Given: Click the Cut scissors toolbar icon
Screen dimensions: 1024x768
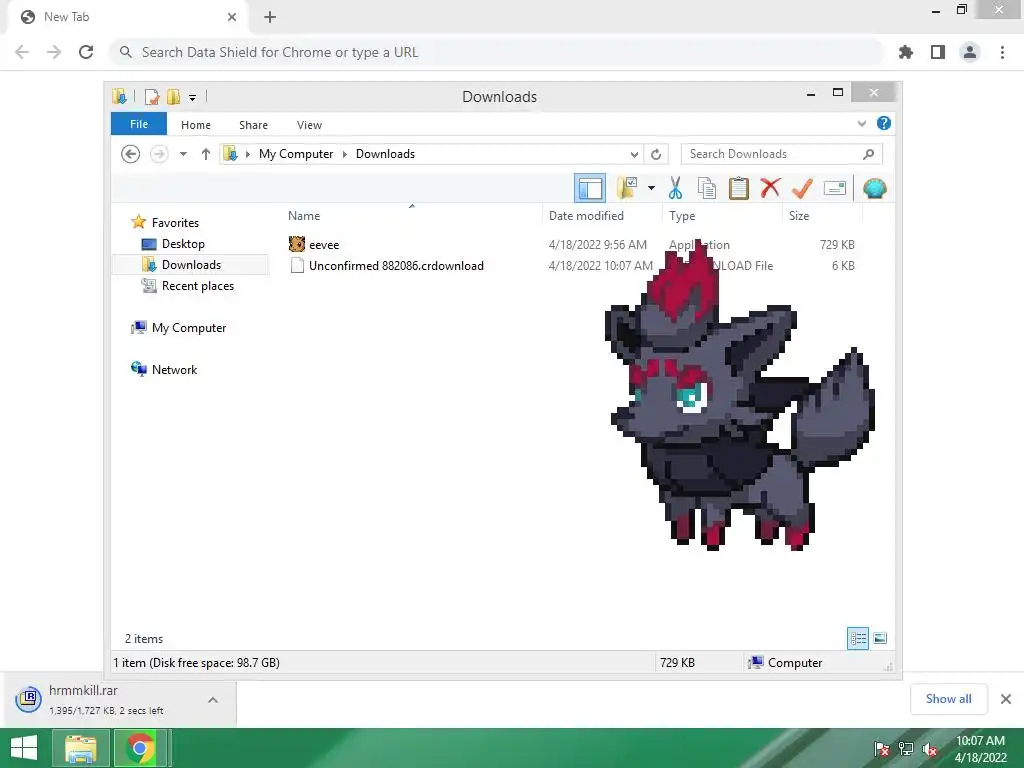Looking at the screenshot, I should pyautogui.click(x=675, y=189).
